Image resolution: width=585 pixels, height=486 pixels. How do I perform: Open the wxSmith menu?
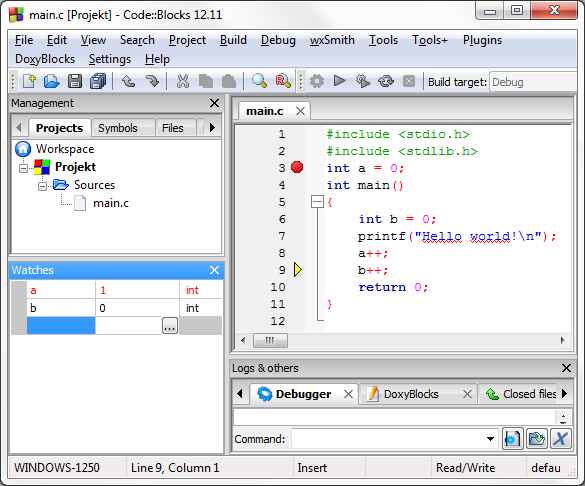point(332,40)
